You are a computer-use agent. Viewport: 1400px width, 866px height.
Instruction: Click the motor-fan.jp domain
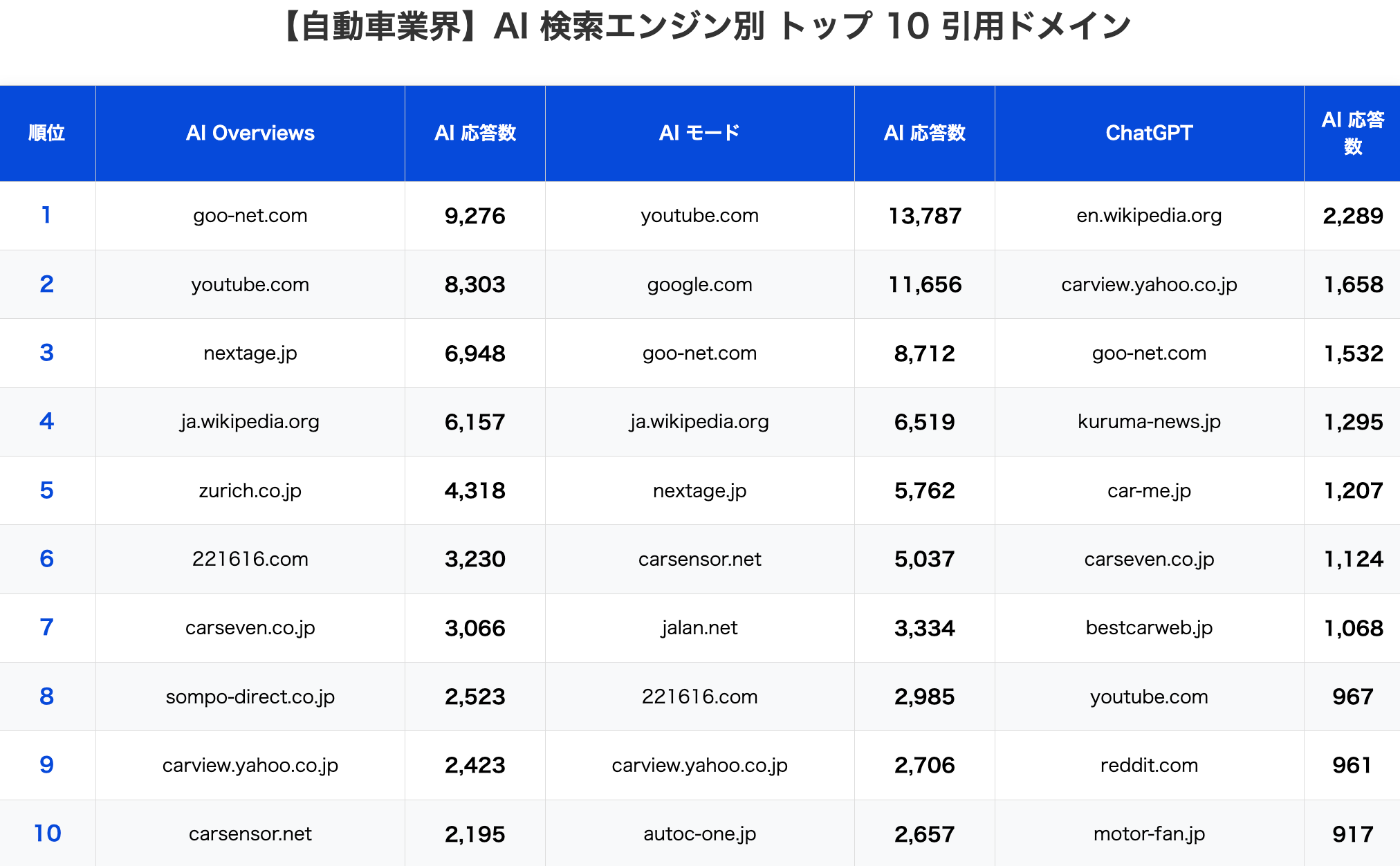coord(1149,834)
